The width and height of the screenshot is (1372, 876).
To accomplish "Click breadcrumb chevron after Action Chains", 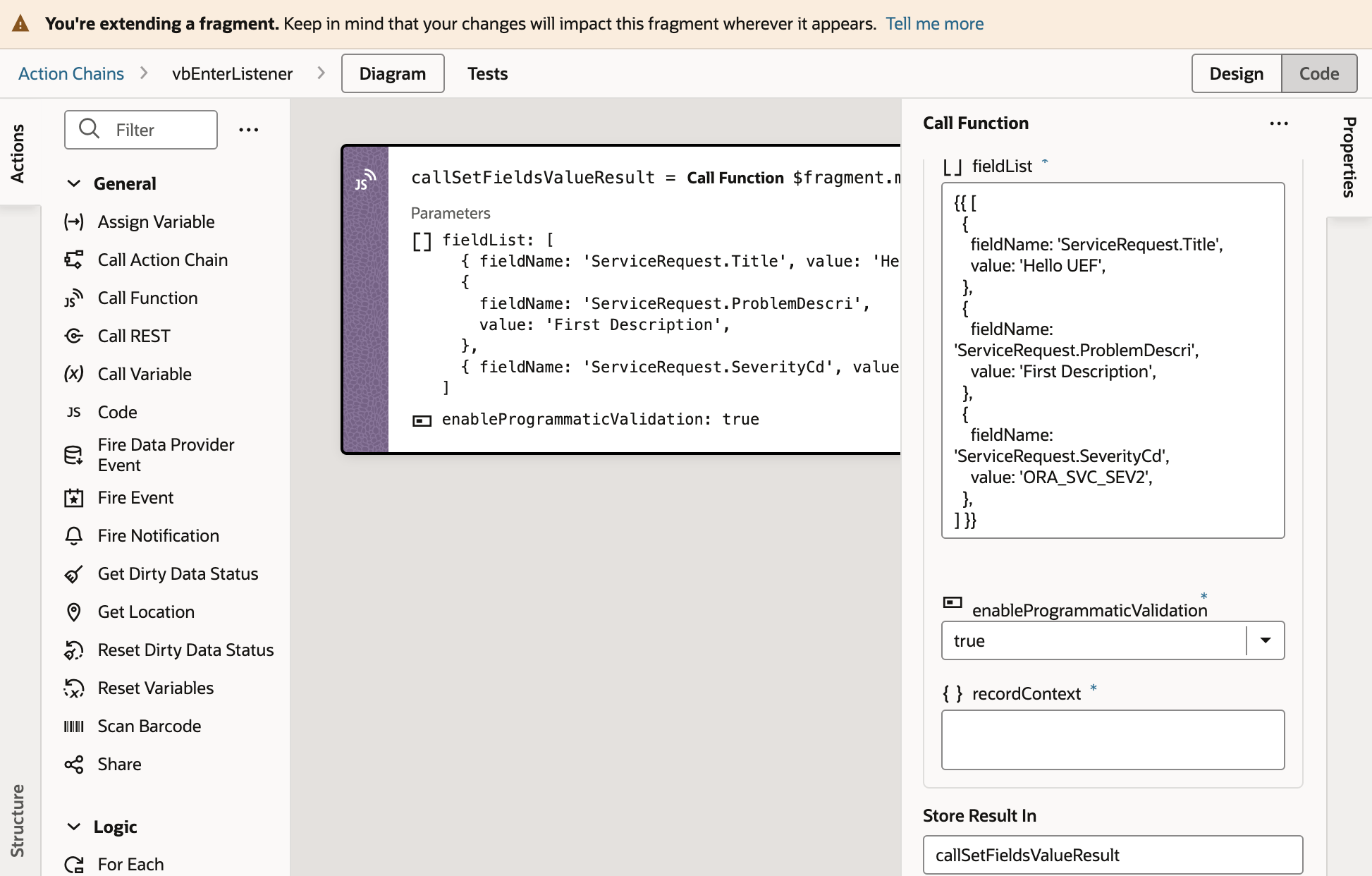I will click(144, 73).
